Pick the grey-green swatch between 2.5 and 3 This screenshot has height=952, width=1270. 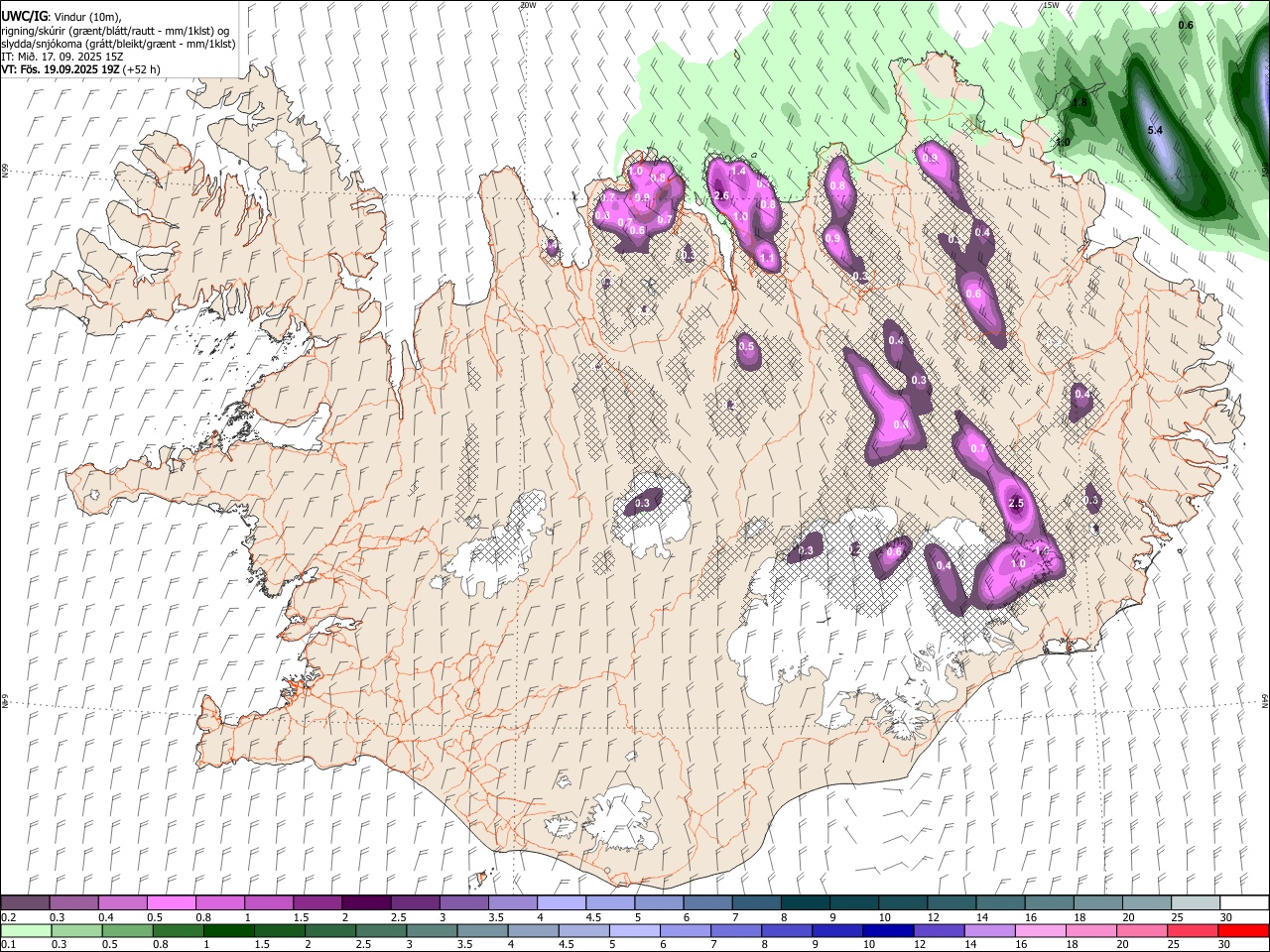click(x=379, y=930)
